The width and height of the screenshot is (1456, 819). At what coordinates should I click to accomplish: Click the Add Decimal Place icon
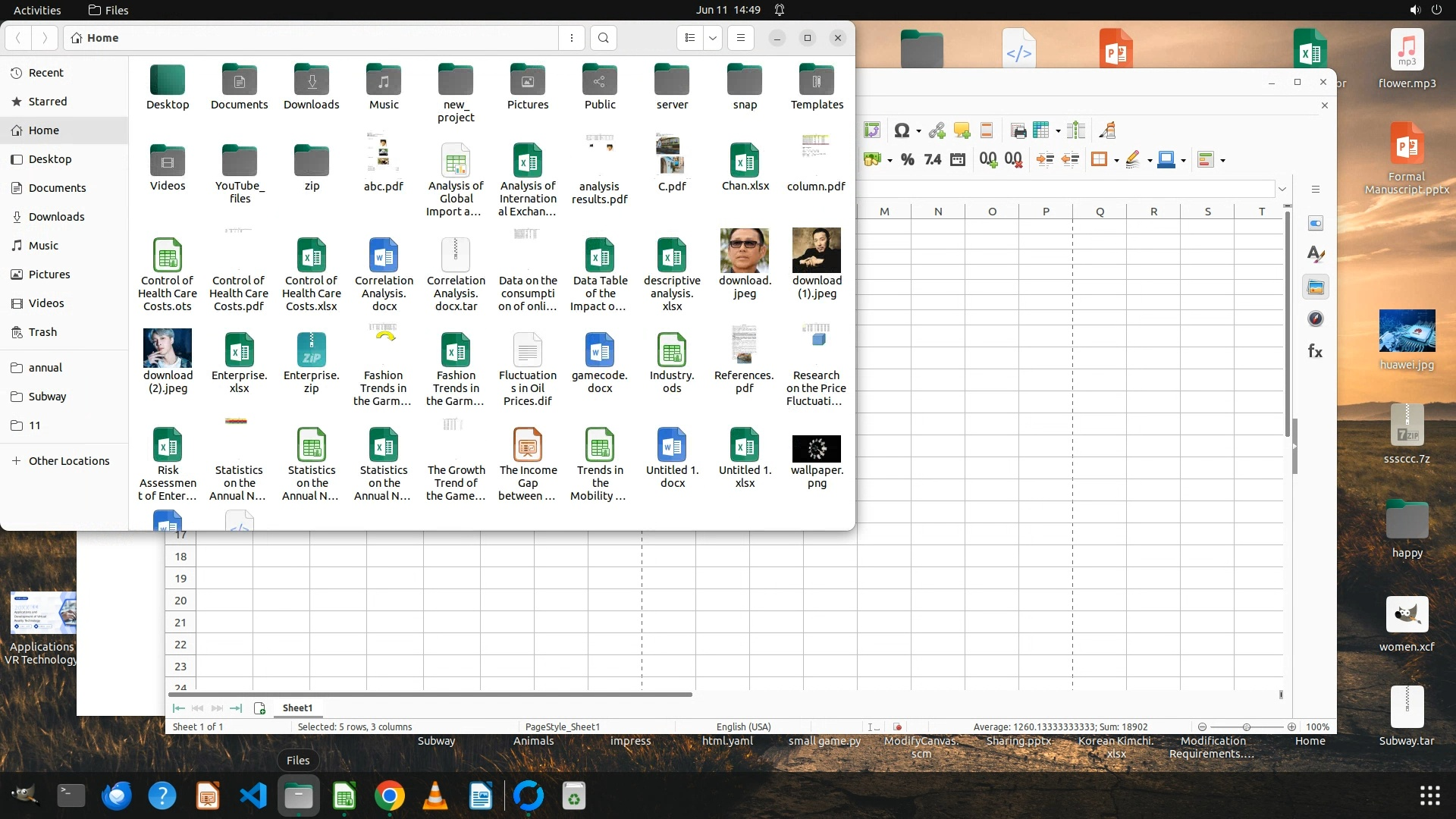(x=987, y=159)
